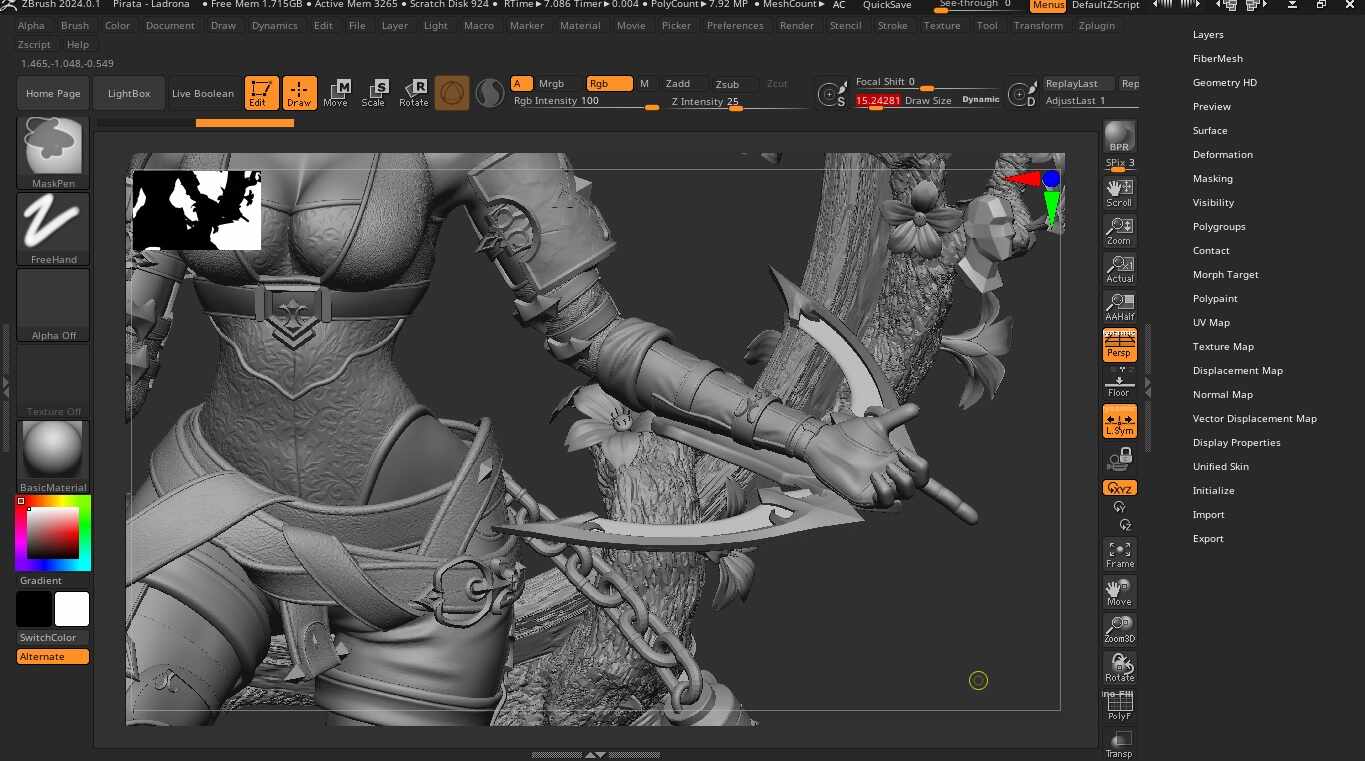Open the Zplugin menu
This screenshot has width=1365, height=761.
1097,25
